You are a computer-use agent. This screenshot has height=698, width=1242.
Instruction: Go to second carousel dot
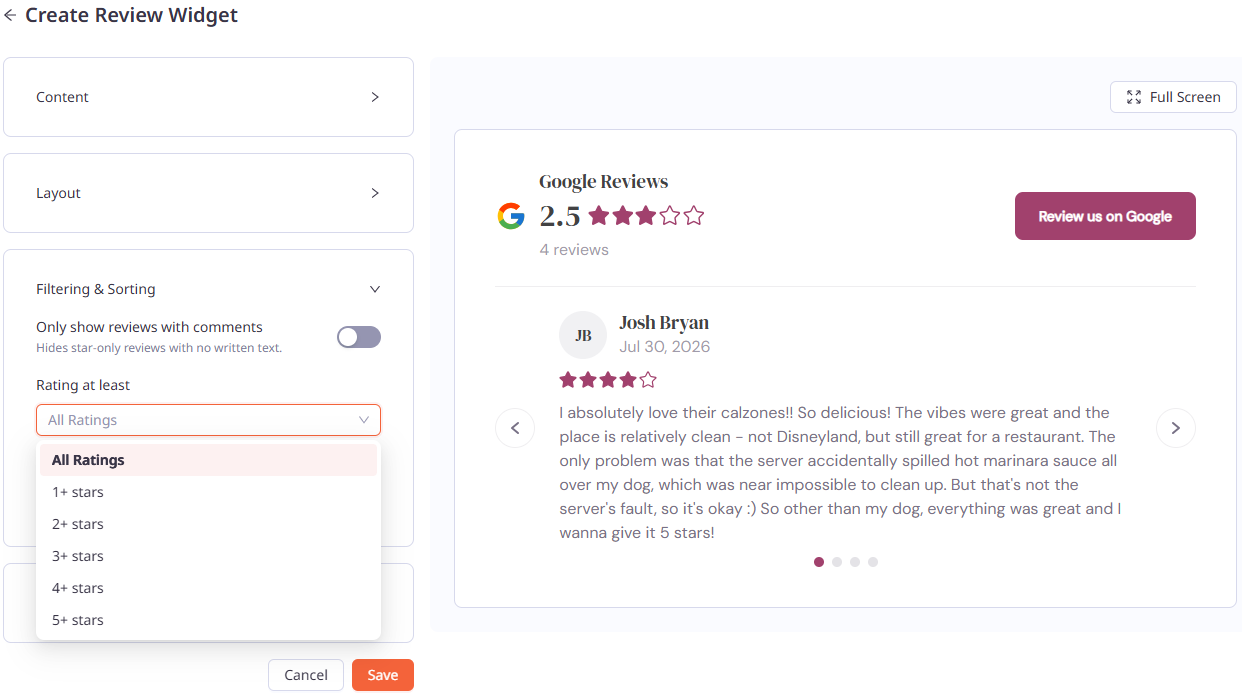837,562
